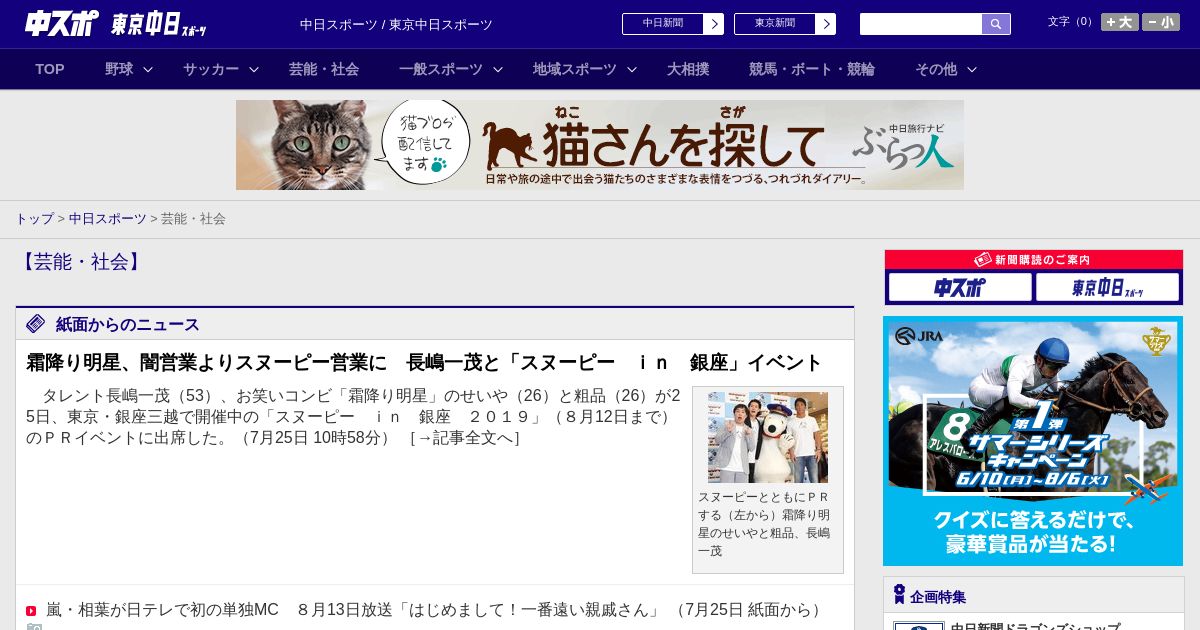Viewport: 1200px width, 630px height.
Task: Click the トップ breadcrumb link
Action: 34,218
